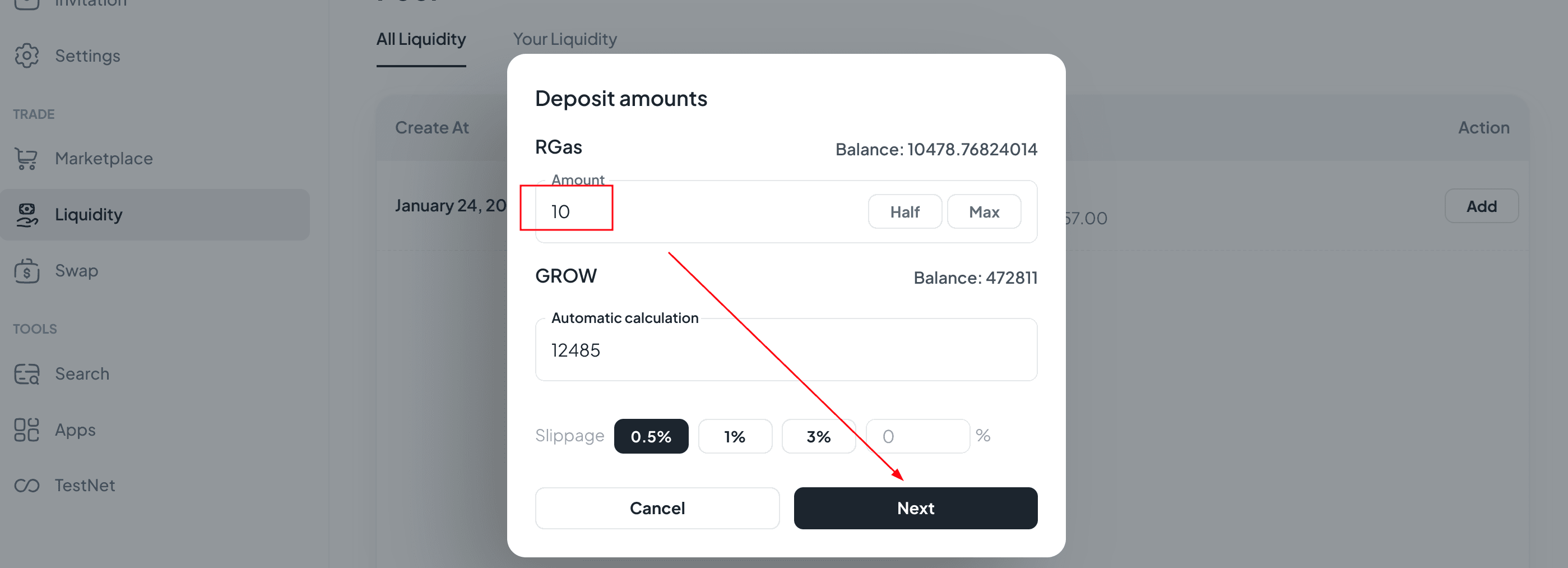Set the RGas amount to Max

[984, 212]
